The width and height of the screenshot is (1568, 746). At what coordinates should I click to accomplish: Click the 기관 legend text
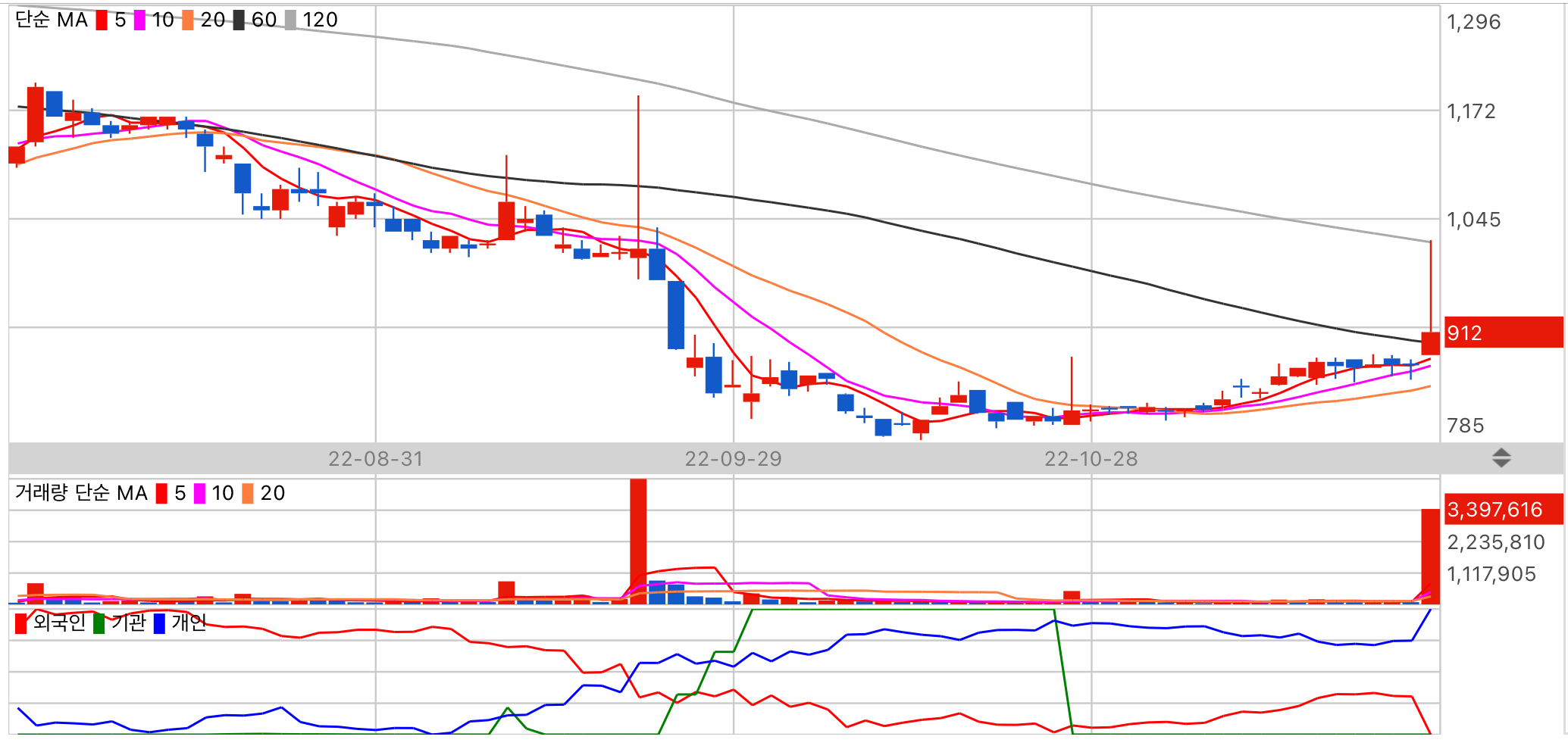[x=128, y=623]
